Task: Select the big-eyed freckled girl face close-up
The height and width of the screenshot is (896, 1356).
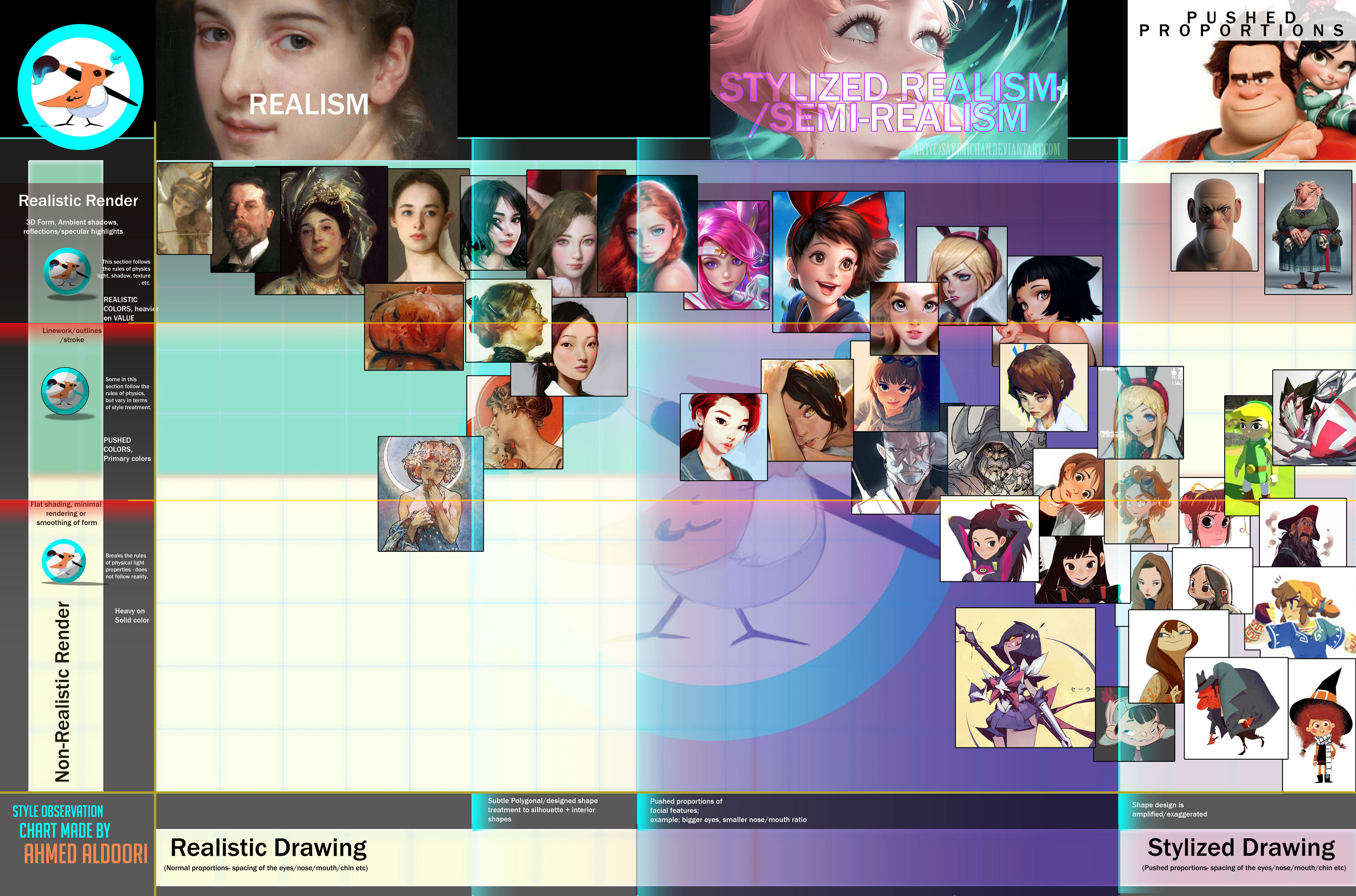Action: (904, 318)
